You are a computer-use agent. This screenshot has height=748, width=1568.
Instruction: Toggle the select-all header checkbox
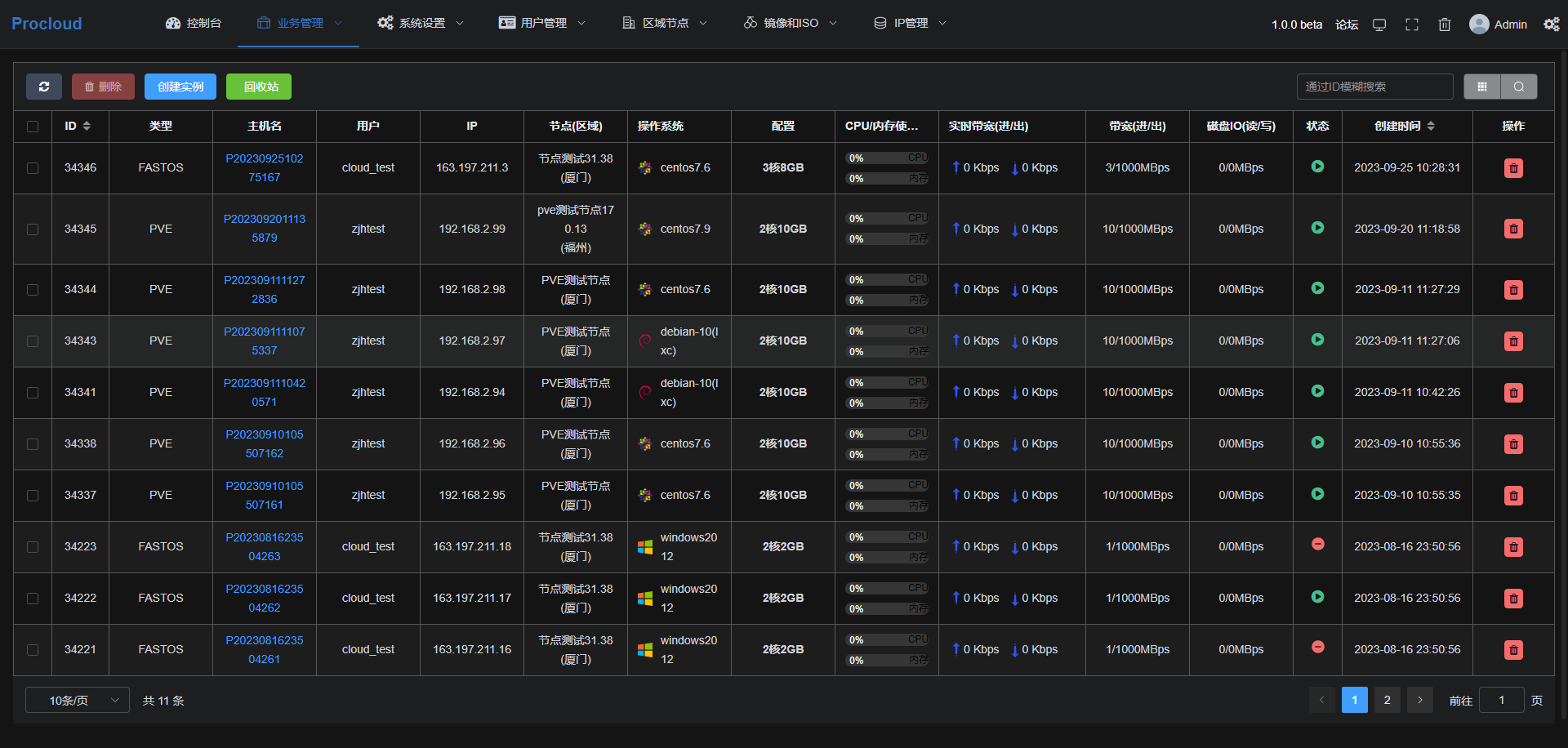tap(33, 127)
